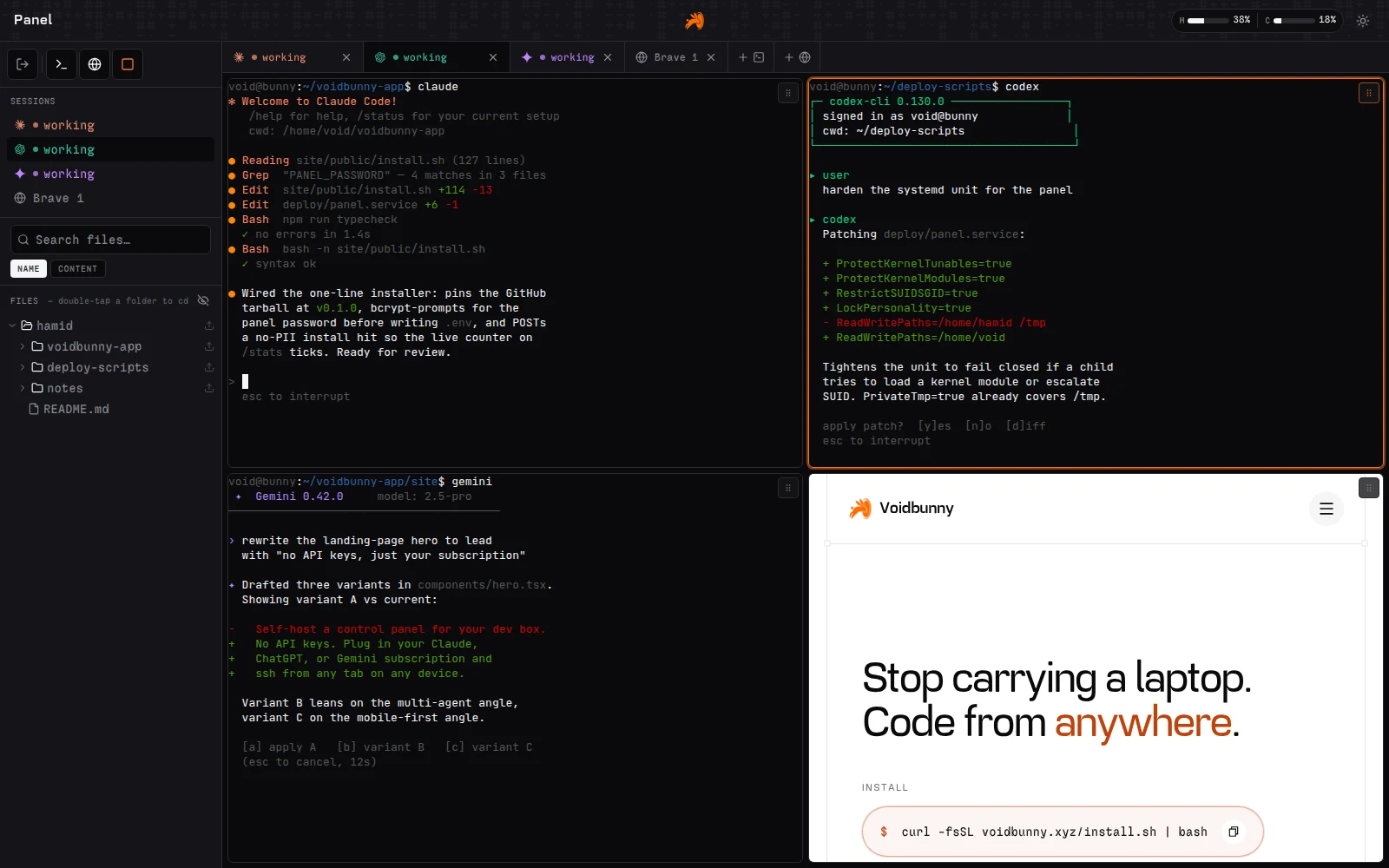
Task: Click [b] variant B in Gemini pane
Action: pos(380,747)
